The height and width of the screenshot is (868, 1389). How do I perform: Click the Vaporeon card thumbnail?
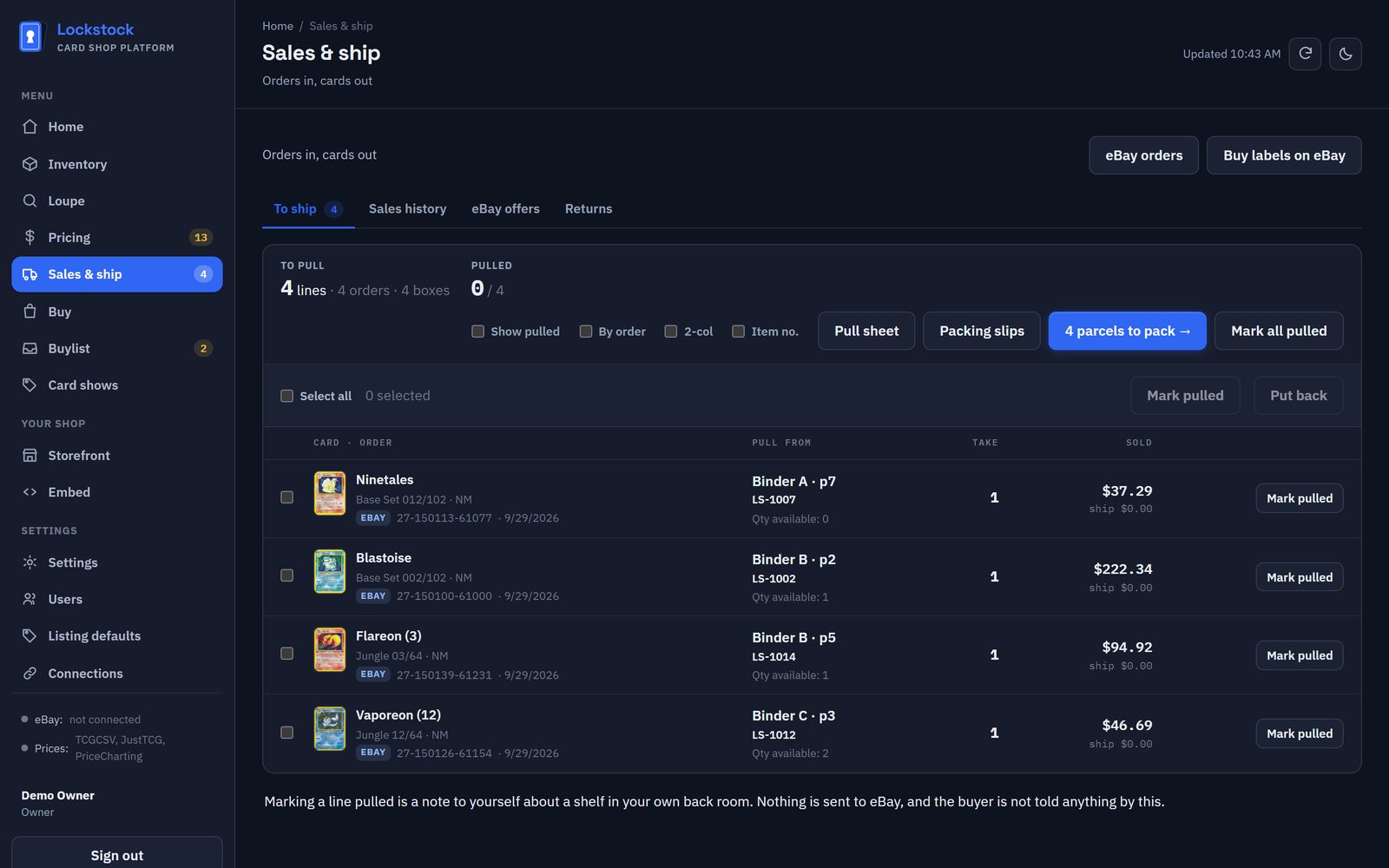[330, 728]
